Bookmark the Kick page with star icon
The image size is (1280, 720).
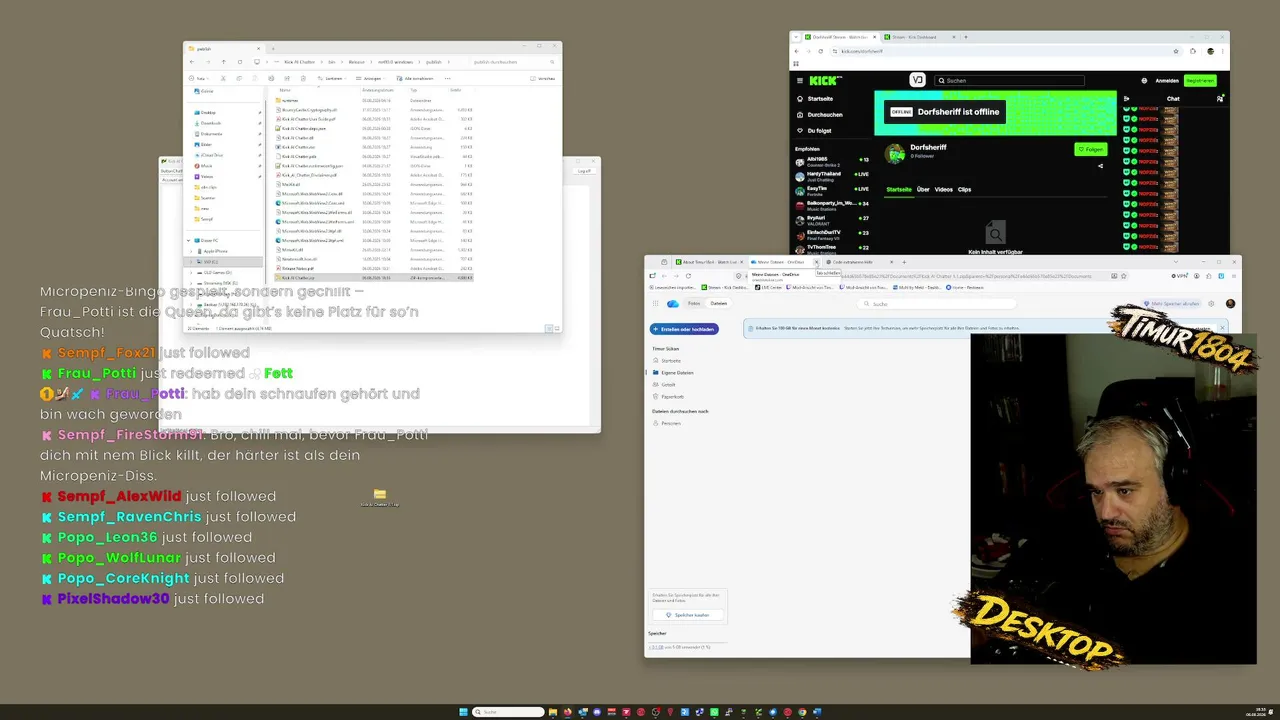[x=1176, y=51]
